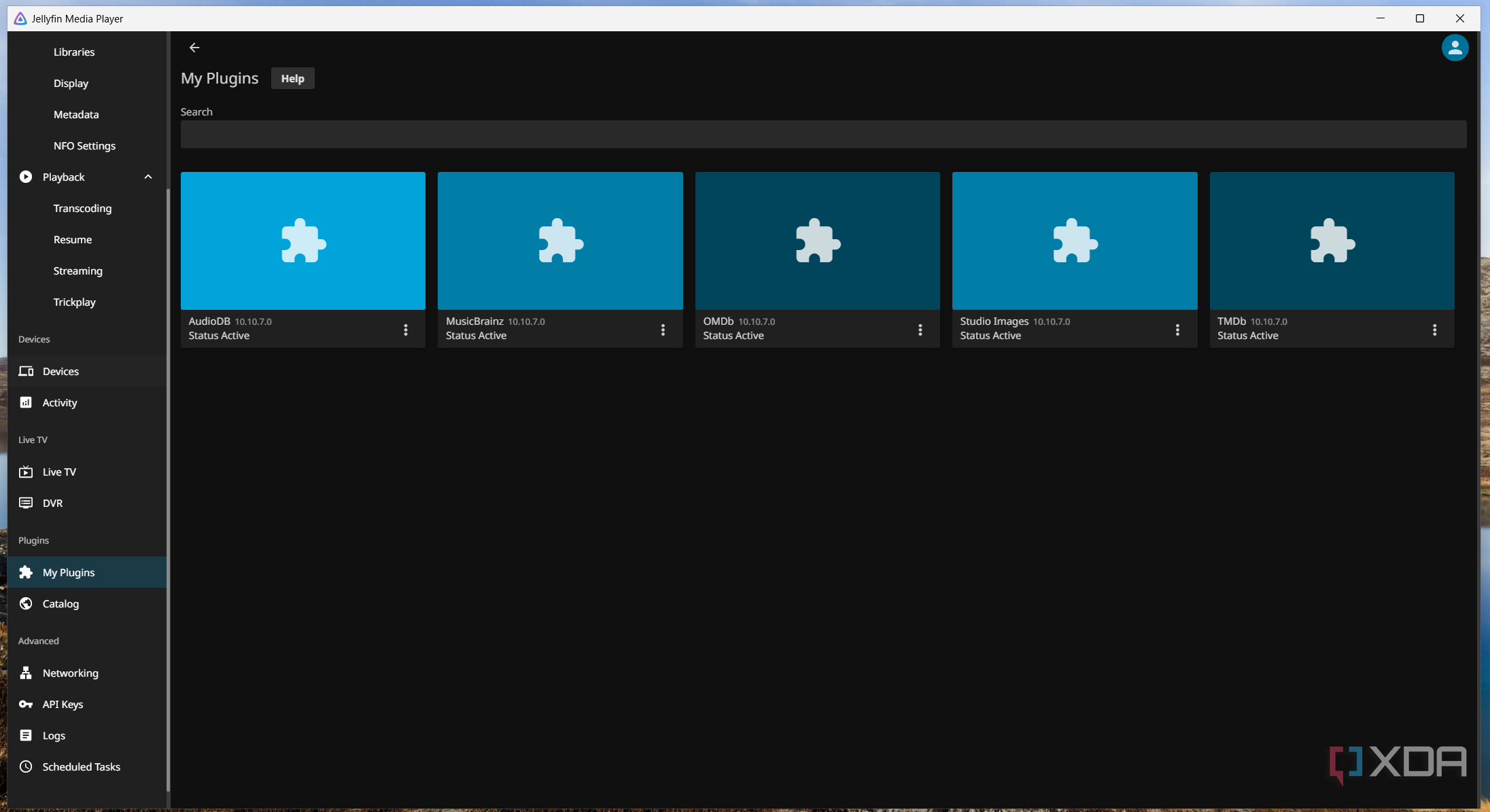Viewport: 1490px width, 812px height.
Task: Click the API Keys key icon
Action: (x=26, y=704)
